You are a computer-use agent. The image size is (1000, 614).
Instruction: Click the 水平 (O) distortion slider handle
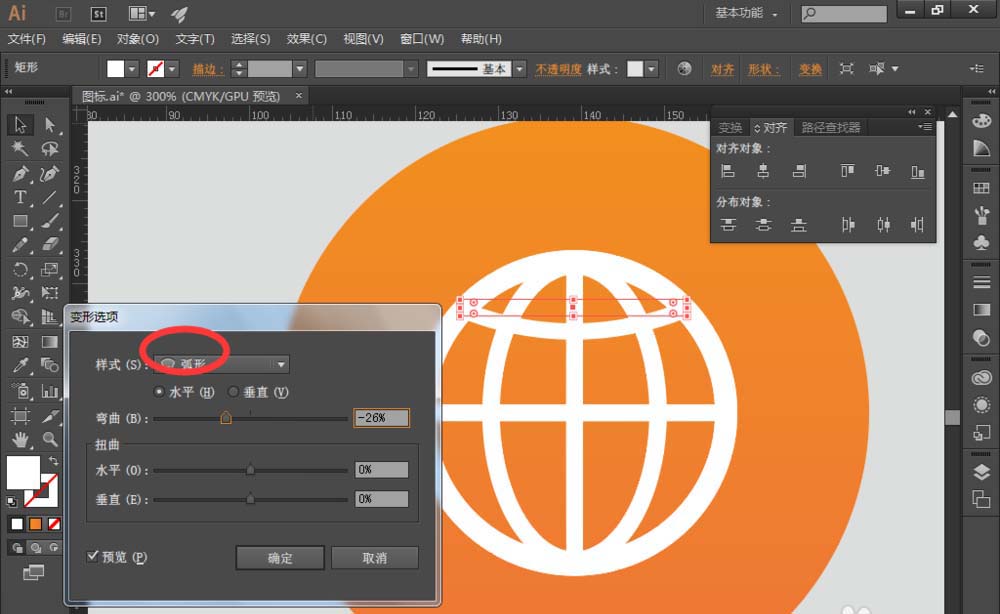pos(251,470)
